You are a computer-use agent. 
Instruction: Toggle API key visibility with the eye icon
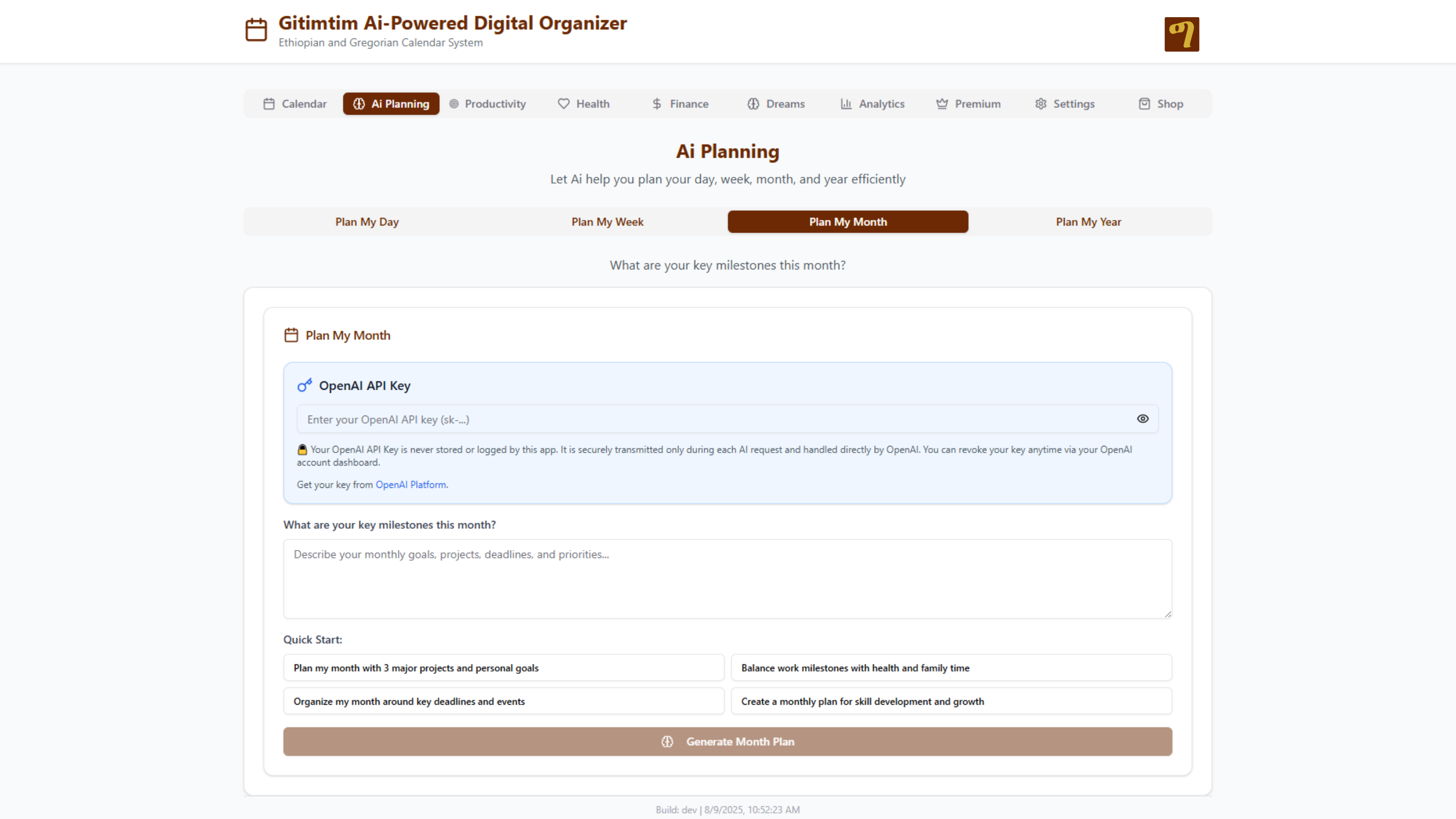(1143, 419)
